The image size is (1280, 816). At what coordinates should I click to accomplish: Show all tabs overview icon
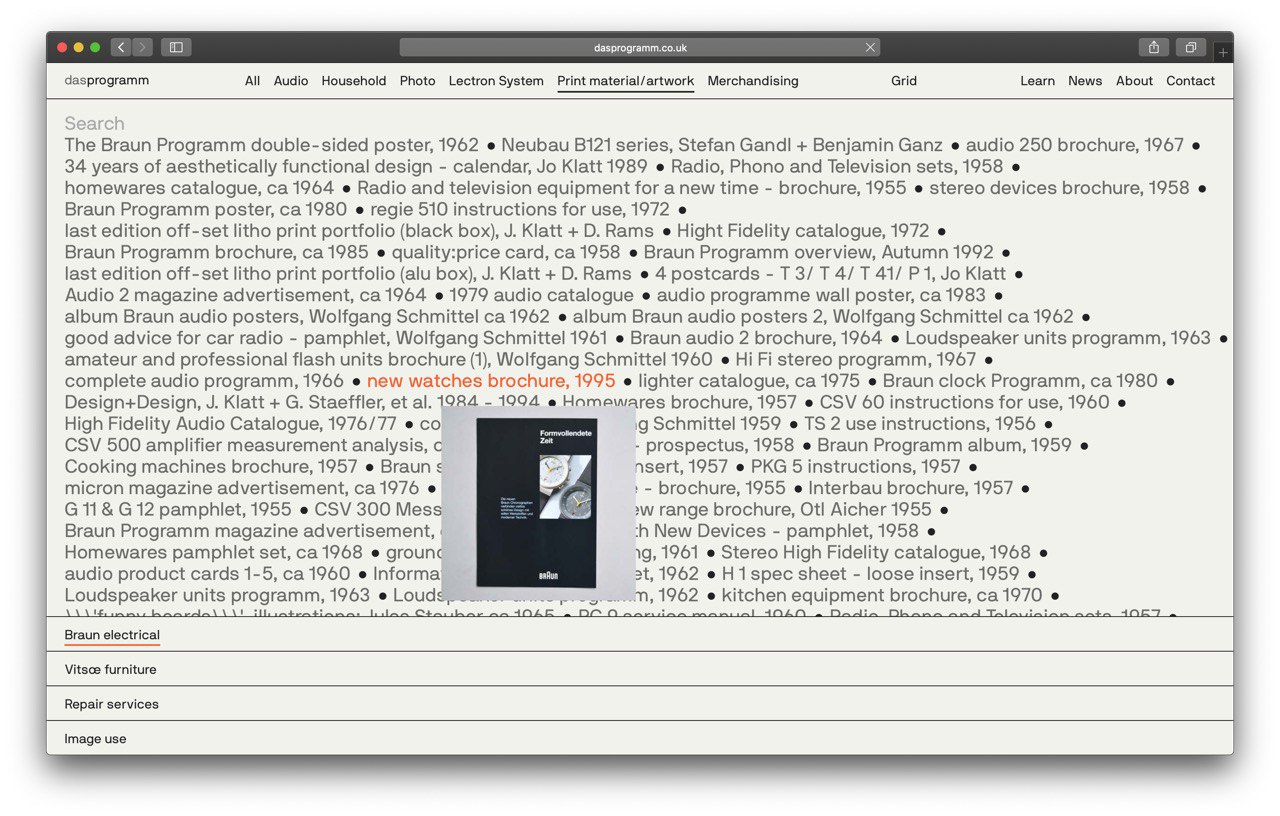pyautogui.click(x=1191, y=47)
